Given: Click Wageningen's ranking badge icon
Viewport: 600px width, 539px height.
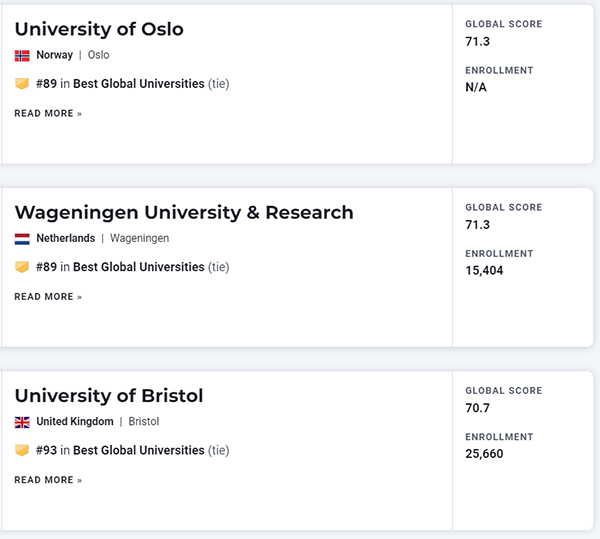Looking at the screenshot, I should (22, 267).
